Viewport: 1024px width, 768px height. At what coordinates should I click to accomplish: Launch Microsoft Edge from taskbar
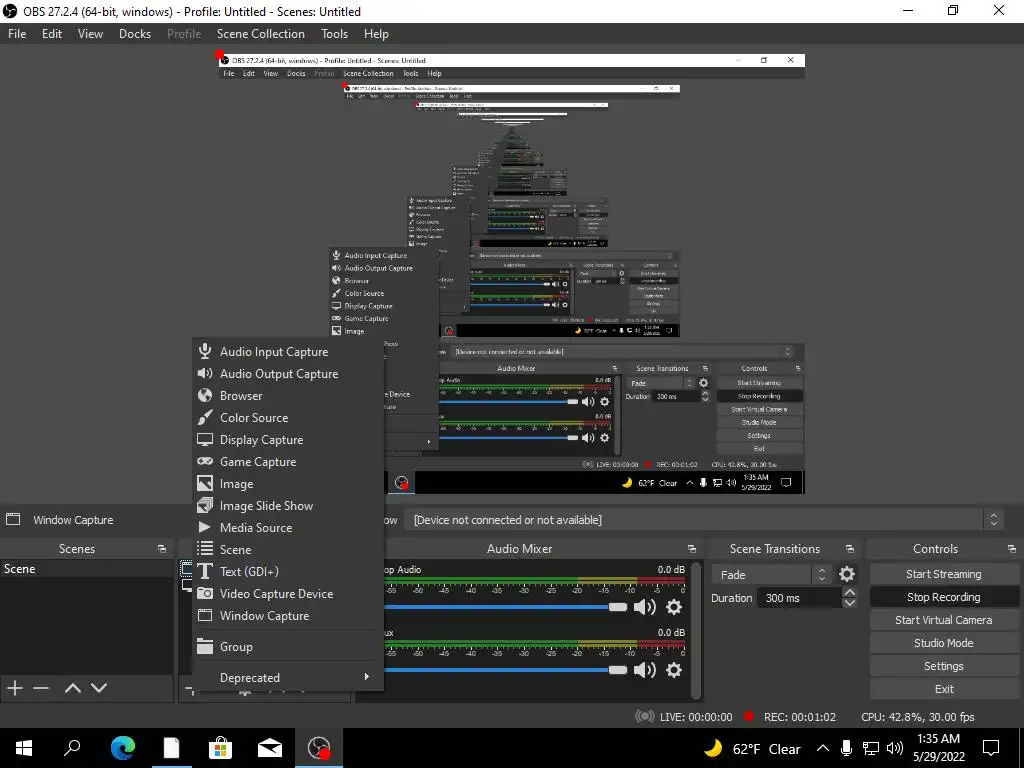click(x=122, y=748)
